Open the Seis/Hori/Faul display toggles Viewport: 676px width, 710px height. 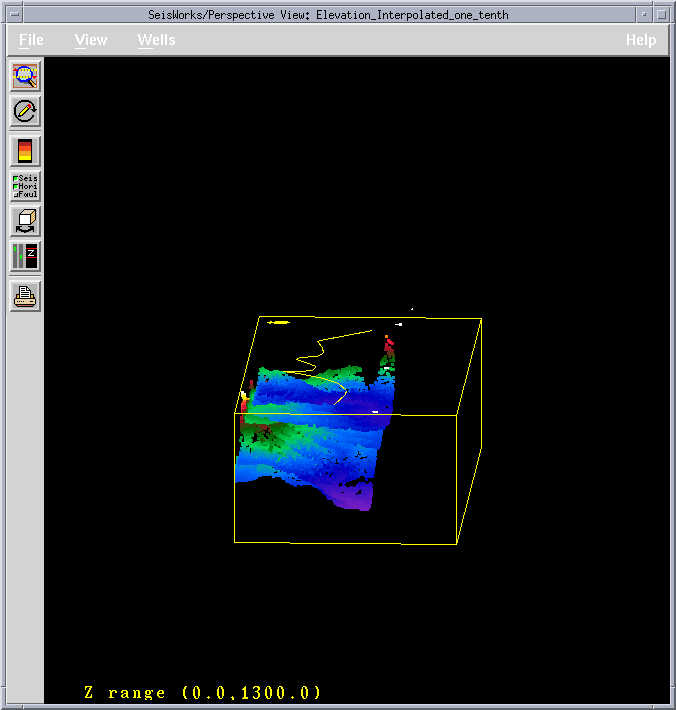tap(25, 186)
